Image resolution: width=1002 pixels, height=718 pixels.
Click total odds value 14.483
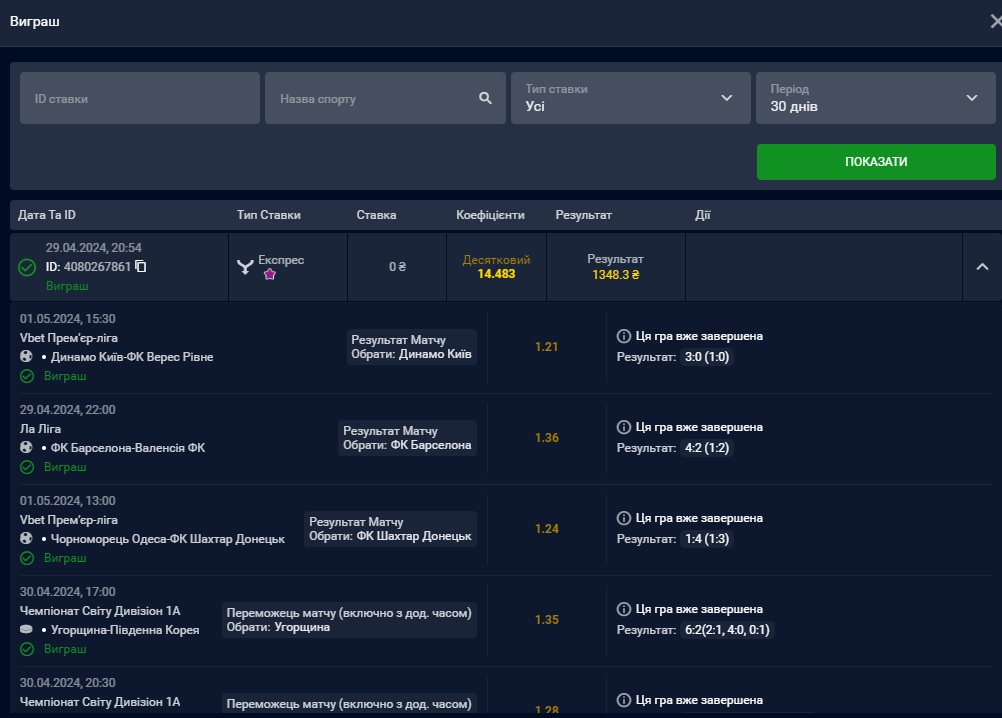[x=496, y=274]
